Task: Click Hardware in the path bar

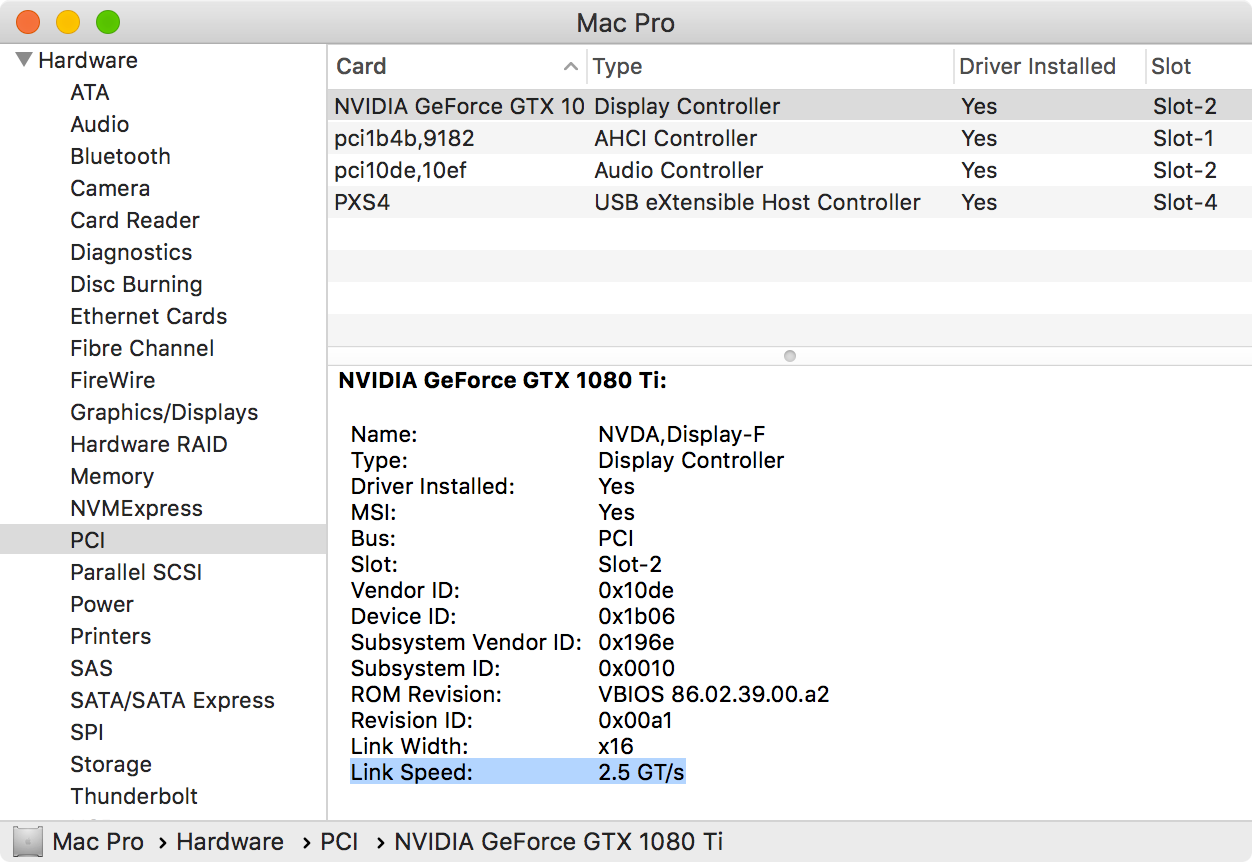Action: 230,842
